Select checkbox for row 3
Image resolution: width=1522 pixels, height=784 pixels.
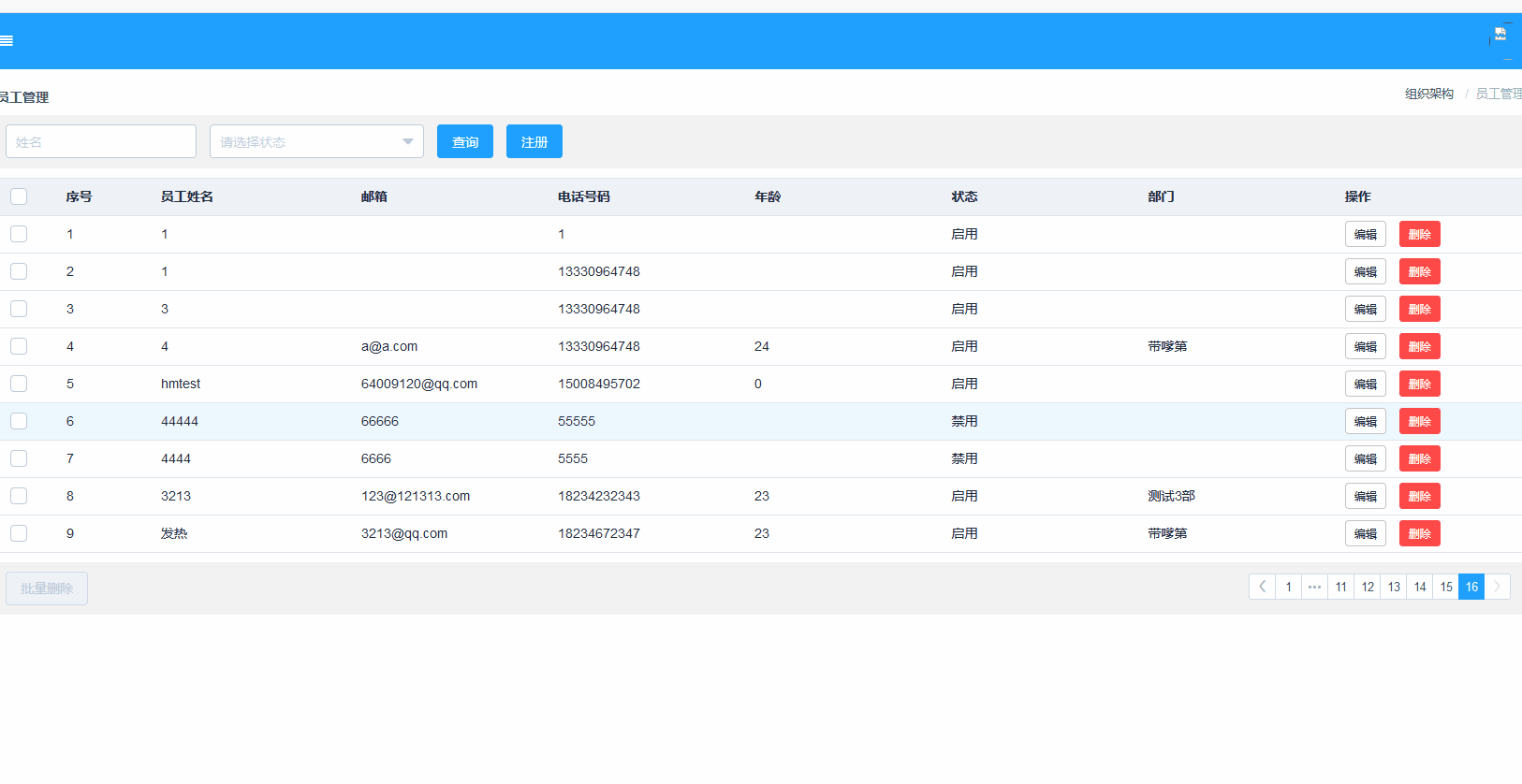click(x=19, y=309)
